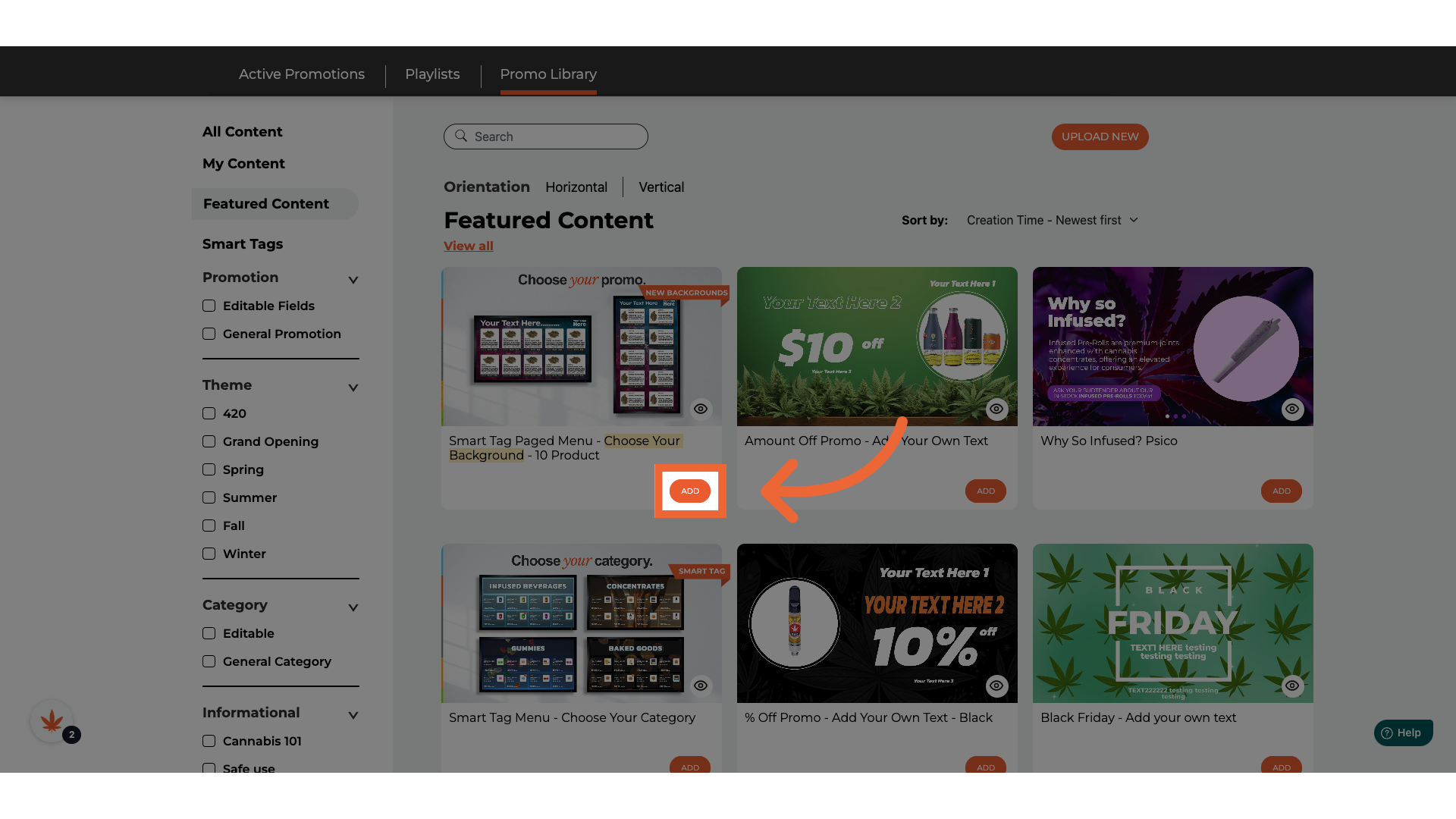Click the Upload New button
This screenshot has height=819, width=1456.
[1100, 136]
